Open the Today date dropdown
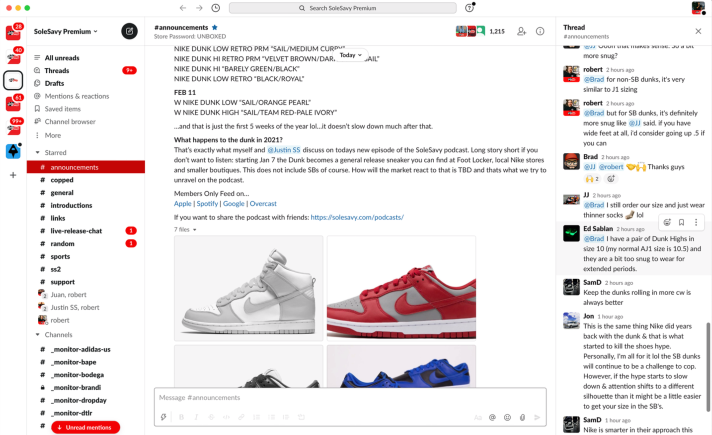The width and height of the screenshot is (712, 435). (x=350, y=55)
